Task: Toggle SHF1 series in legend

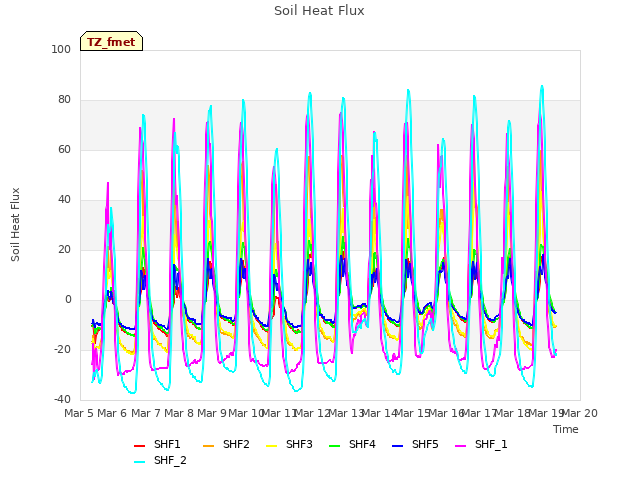Action: pos(157,444)
